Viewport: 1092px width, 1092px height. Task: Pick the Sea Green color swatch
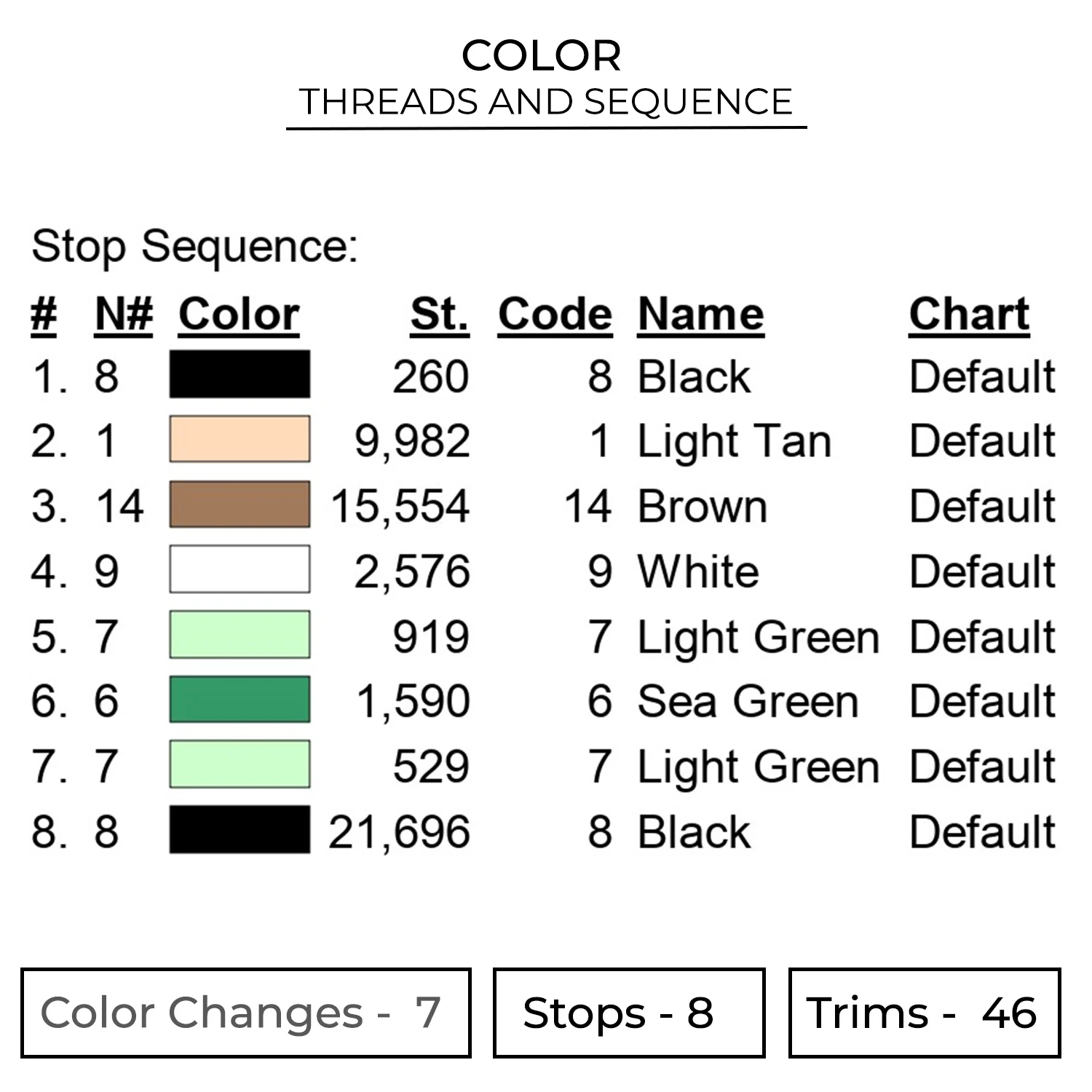tap(240, 699)
